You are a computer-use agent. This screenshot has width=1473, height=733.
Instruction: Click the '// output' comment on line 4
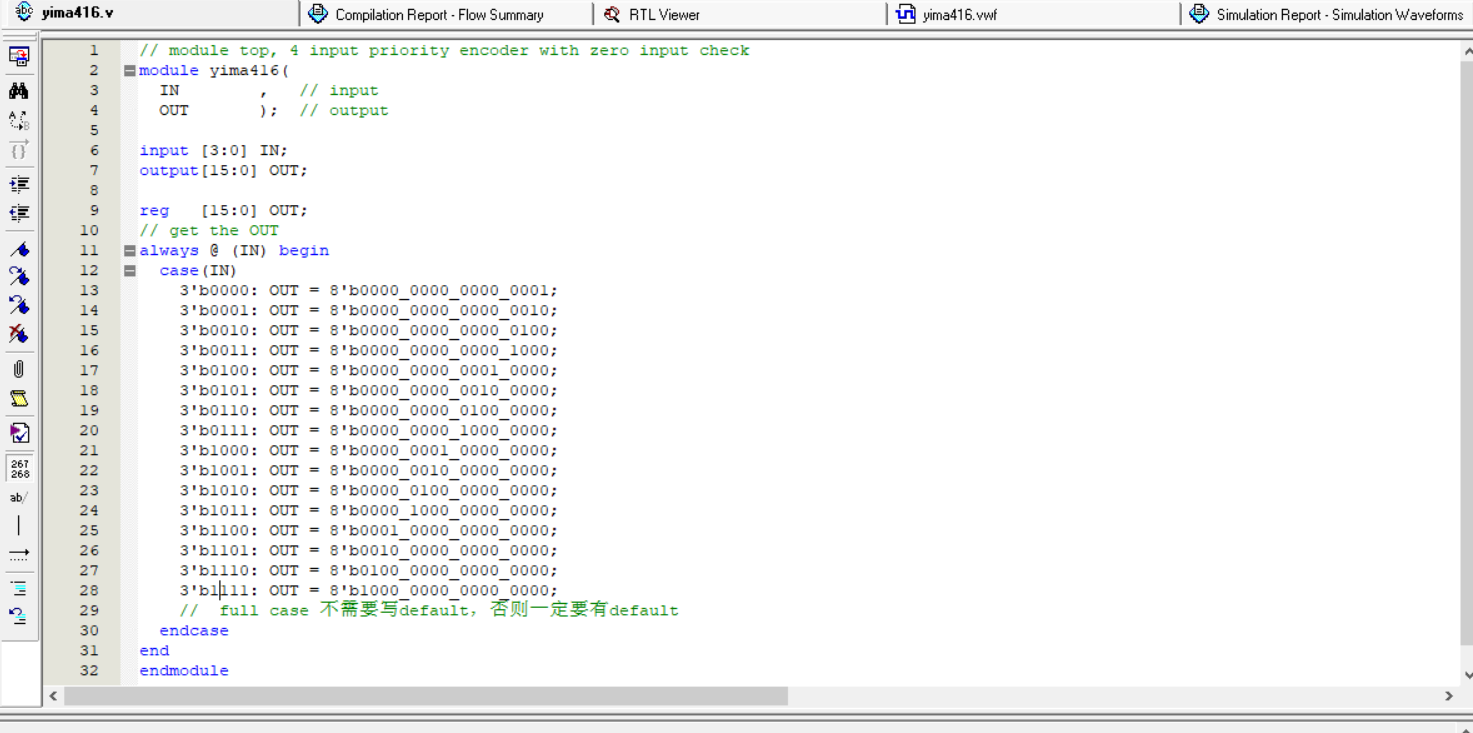pyautogui.click(x=344, y=110)
